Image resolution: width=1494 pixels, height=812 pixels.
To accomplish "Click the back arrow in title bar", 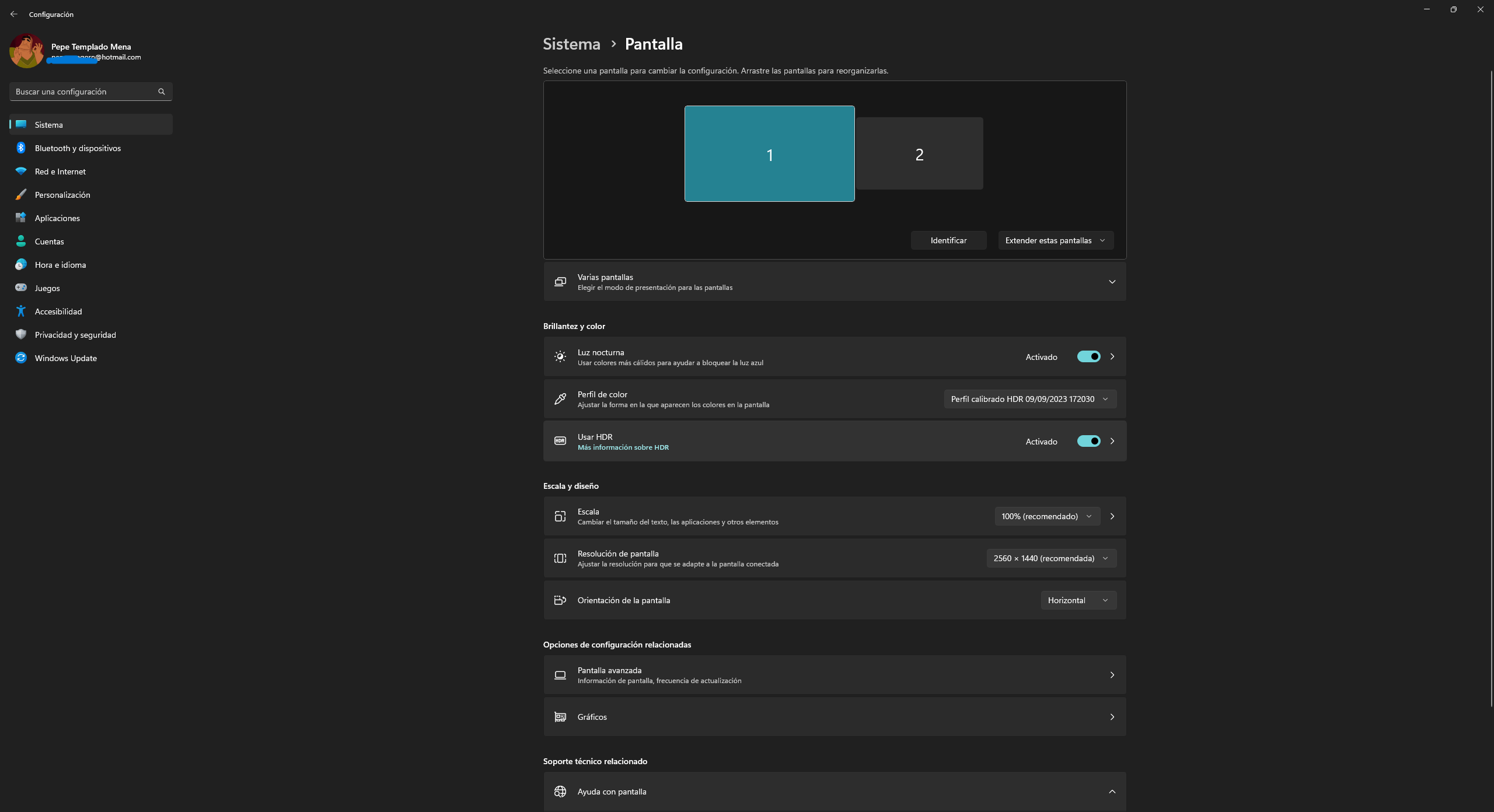I will (14, 14).
